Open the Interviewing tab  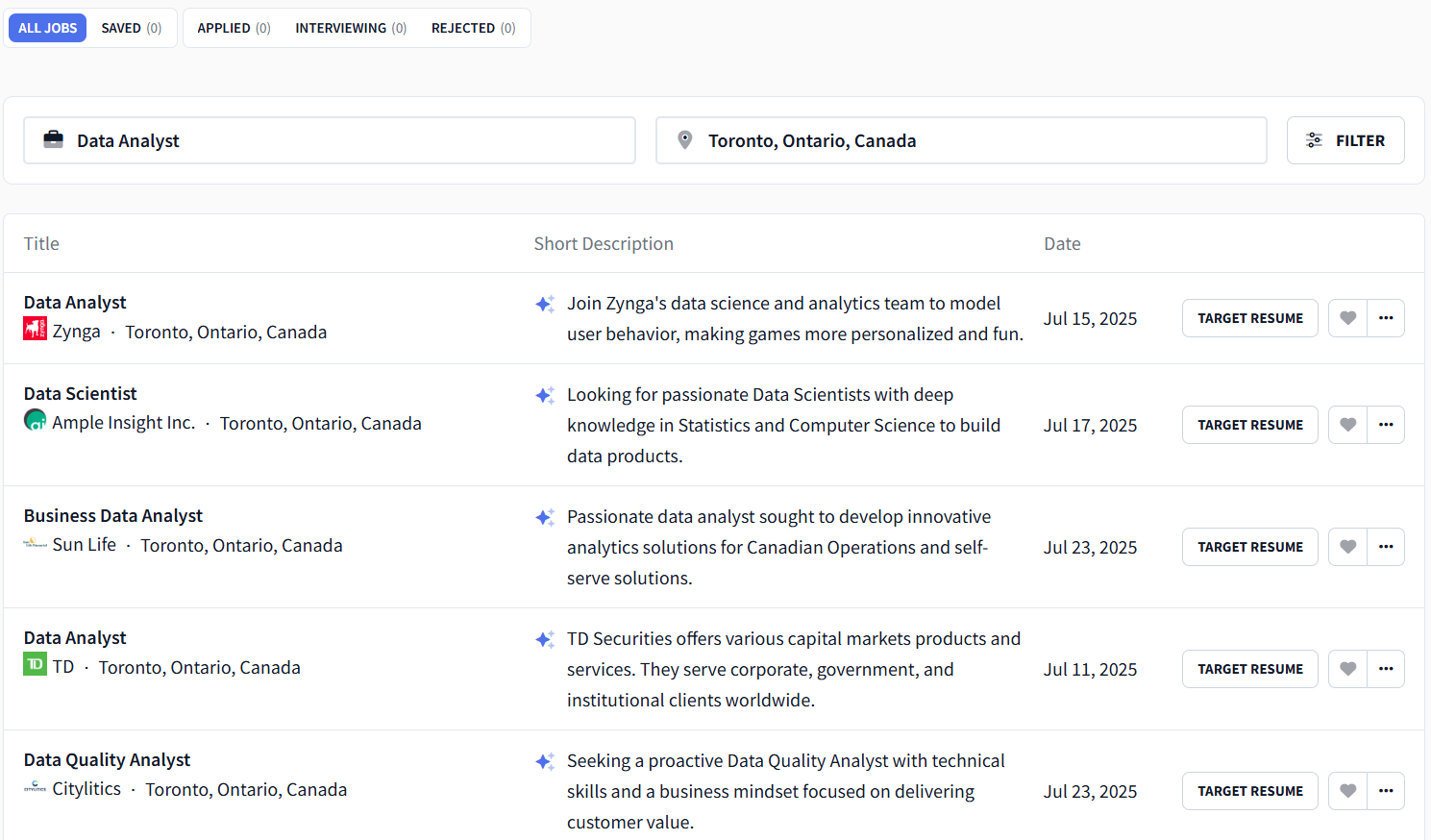pos(351,28)
